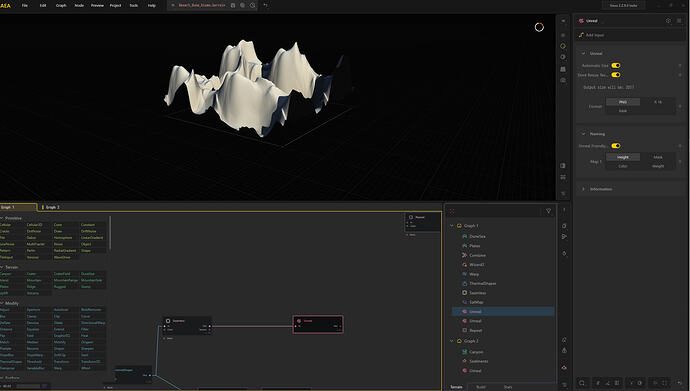This screenshot has width=690, height=391.
Task: Click the search magnifier icon in bottom-right toolbar
Action: [582, 383]
